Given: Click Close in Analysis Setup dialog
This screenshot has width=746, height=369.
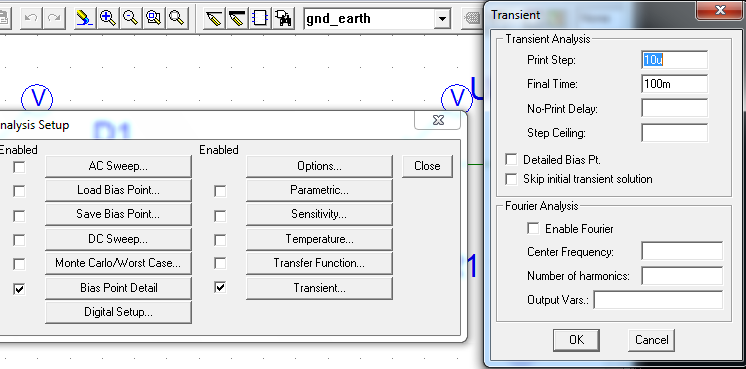Looking at the screenshot, I should 427,166.
